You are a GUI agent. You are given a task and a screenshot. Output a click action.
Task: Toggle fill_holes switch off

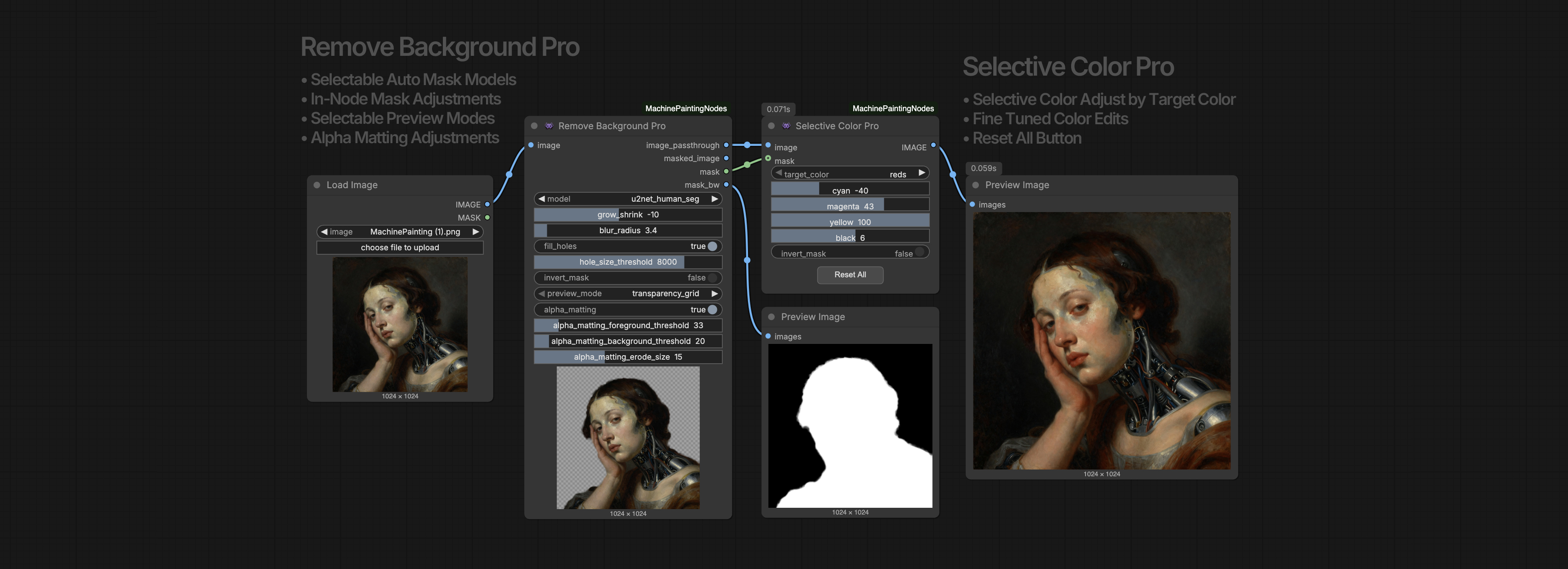pos(712,247)
